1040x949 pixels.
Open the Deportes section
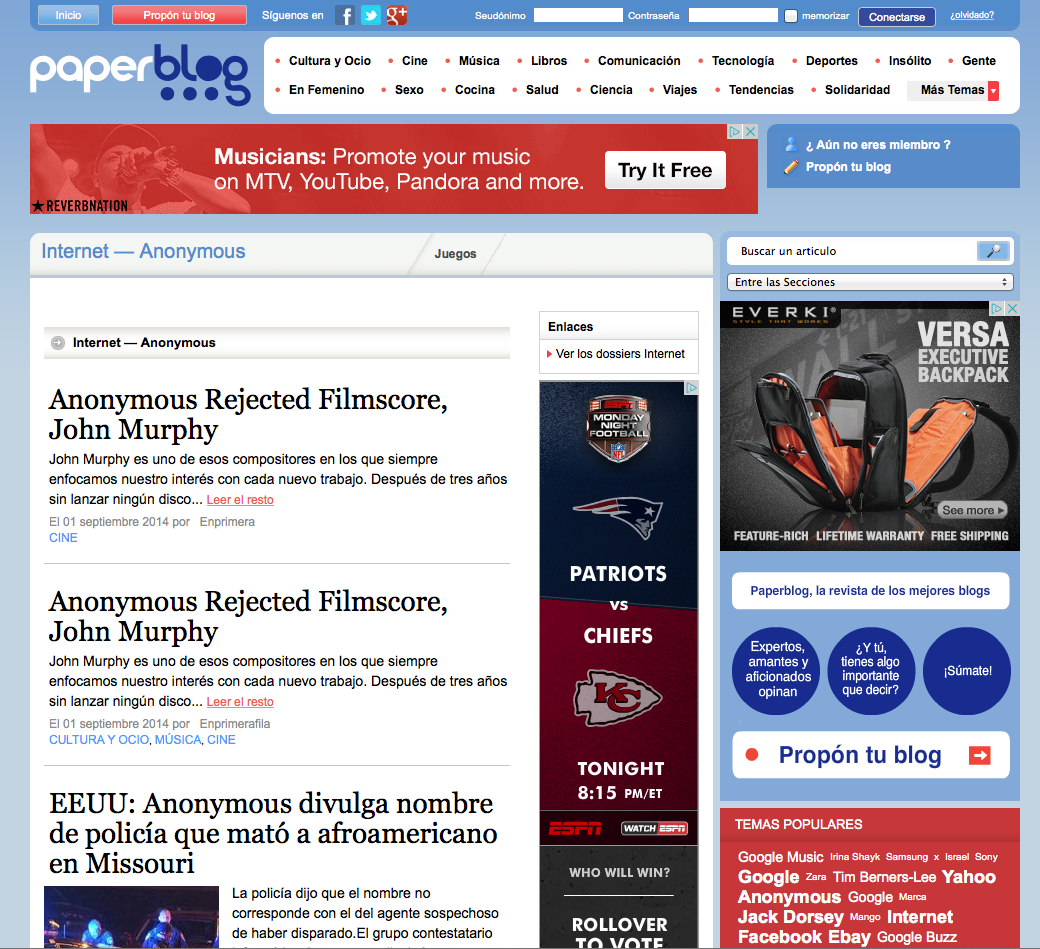click(832, 61)
